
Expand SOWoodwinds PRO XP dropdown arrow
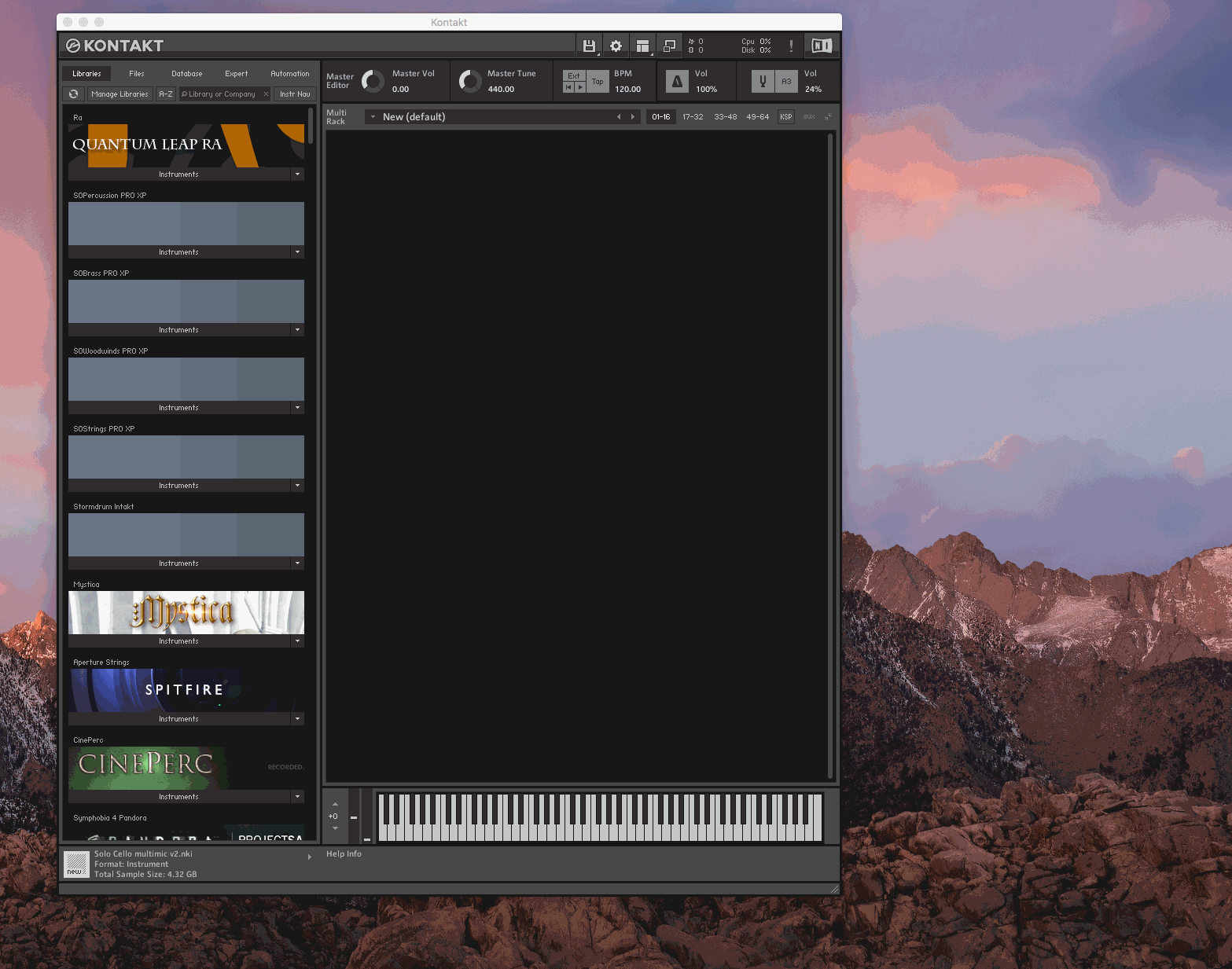[297, 408]
